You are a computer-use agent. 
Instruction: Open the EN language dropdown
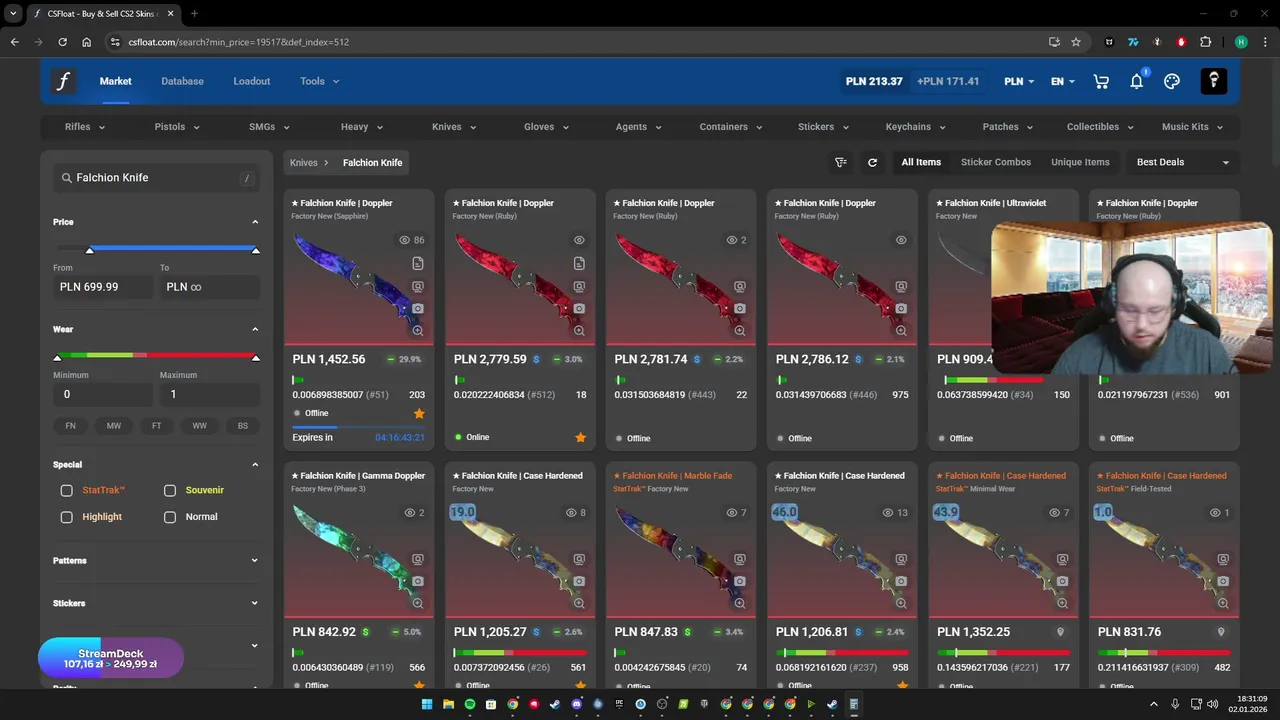pos(1062,81)
